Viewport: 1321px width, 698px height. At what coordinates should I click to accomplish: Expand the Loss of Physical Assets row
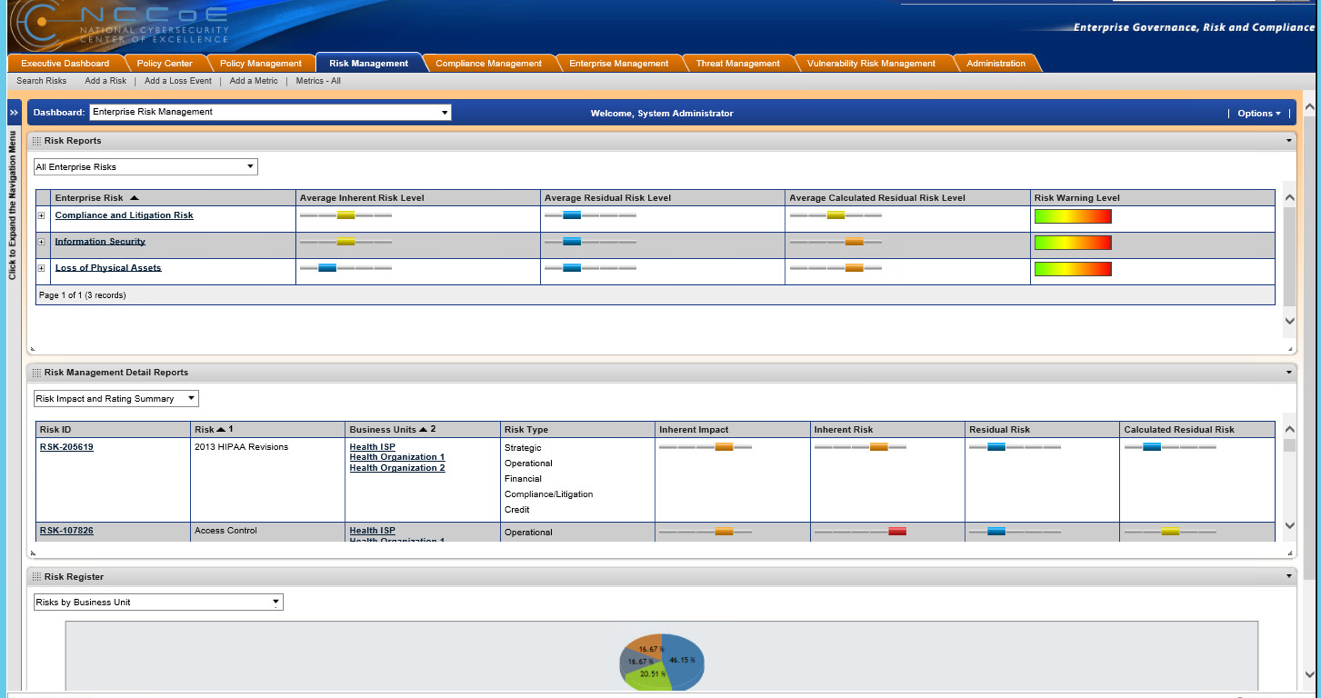point(41,267)
